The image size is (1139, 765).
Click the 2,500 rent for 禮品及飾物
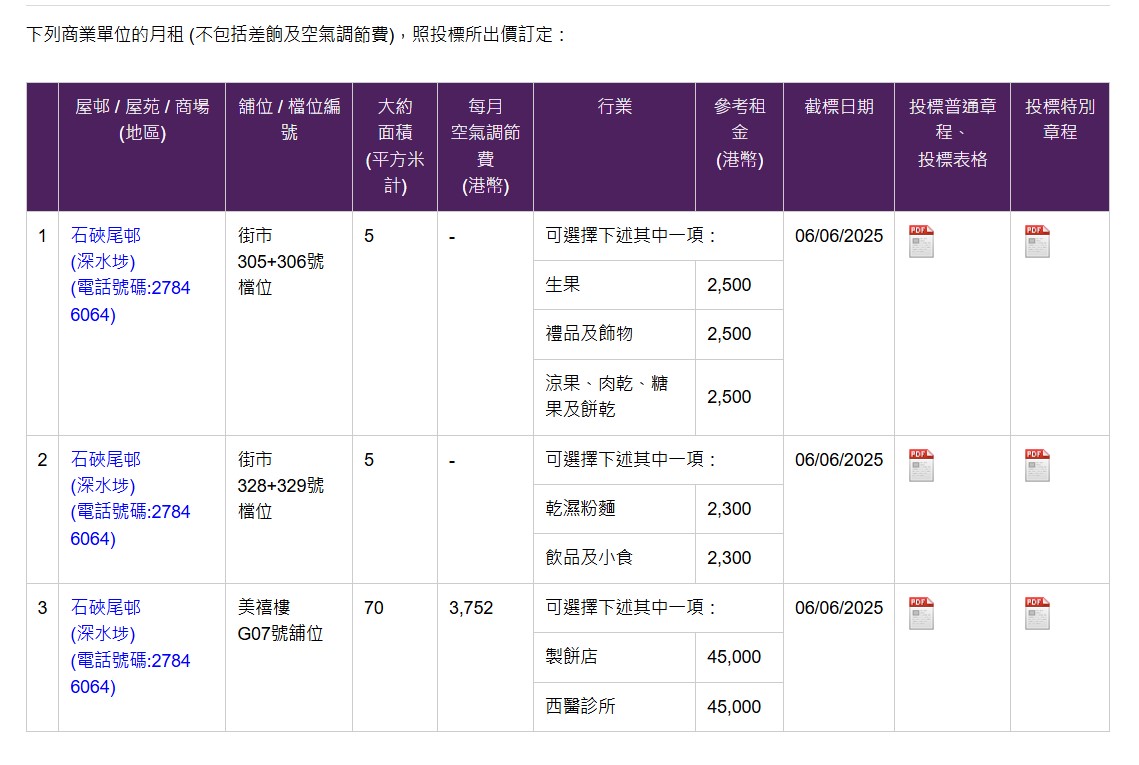pyautogui.click(x=729, y=334)
